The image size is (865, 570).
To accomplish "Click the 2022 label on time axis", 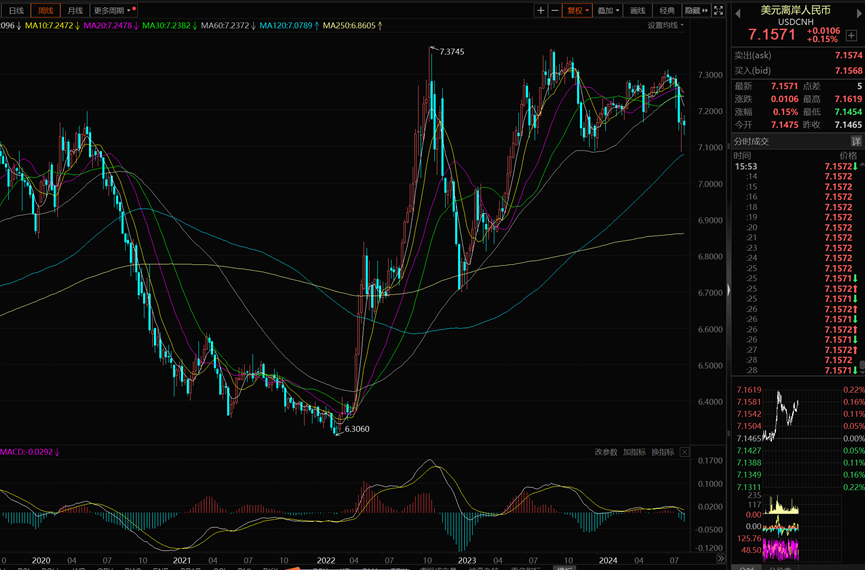I will point(325,560).
